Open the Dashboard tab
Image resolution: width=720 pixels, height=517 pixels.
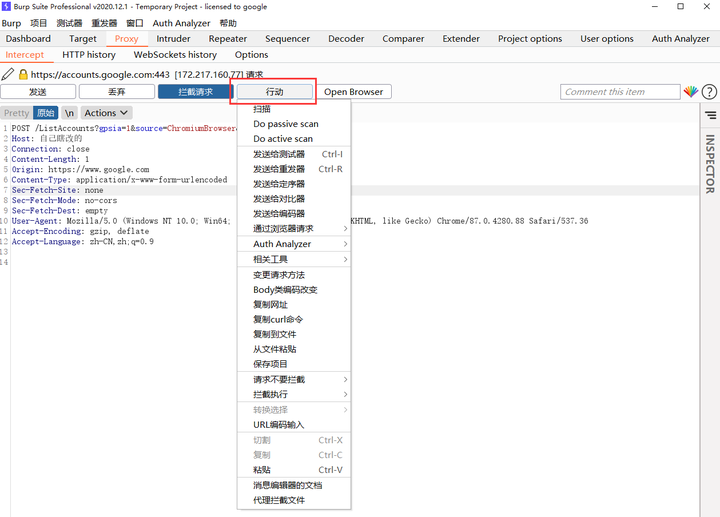click(x=28, y=39)
